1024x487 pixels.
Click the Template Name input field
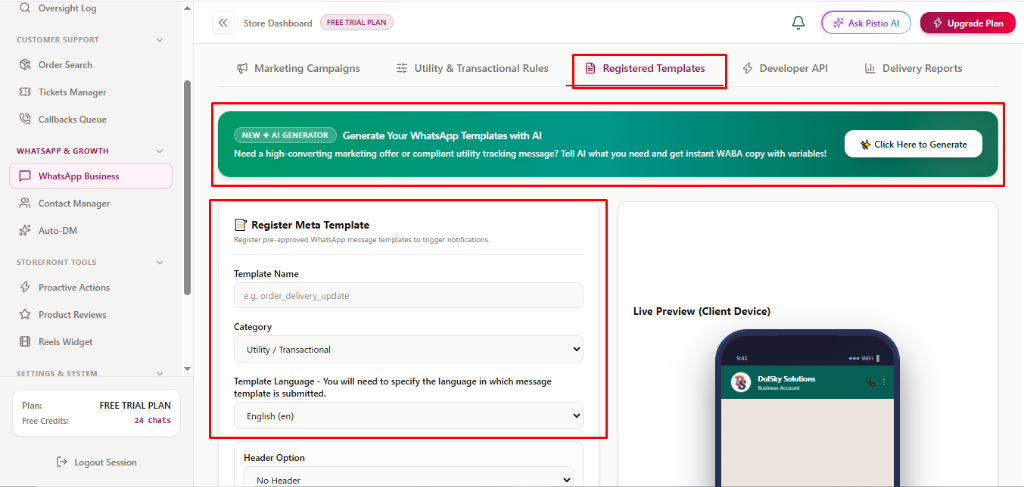409,295
